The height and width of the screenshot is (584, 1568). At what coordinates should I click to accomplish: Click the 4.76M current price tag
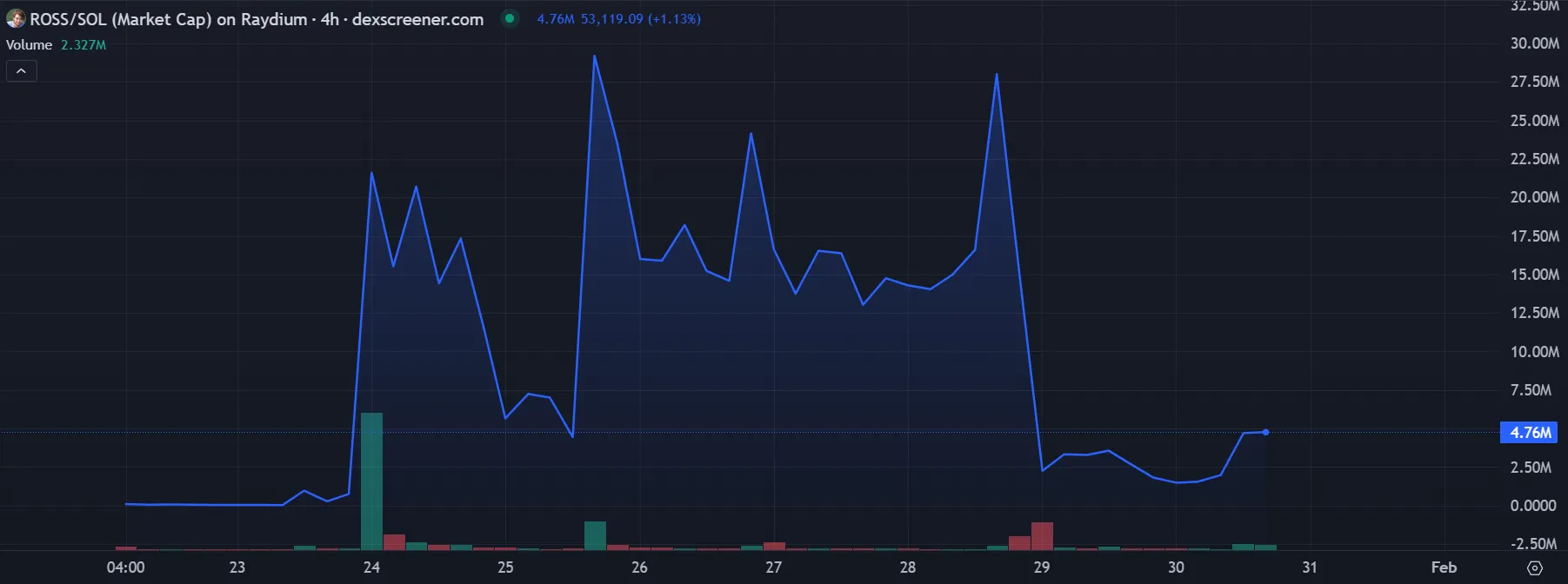[1530, 433]
